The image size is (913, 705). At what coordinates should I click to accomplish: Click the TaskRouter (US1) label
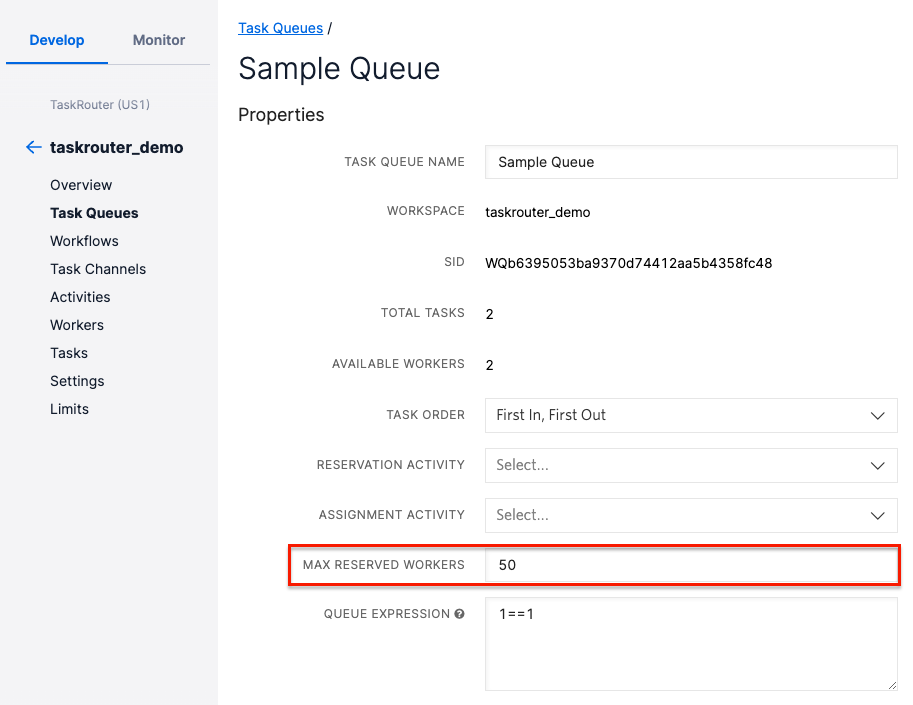tap(100, 105)
